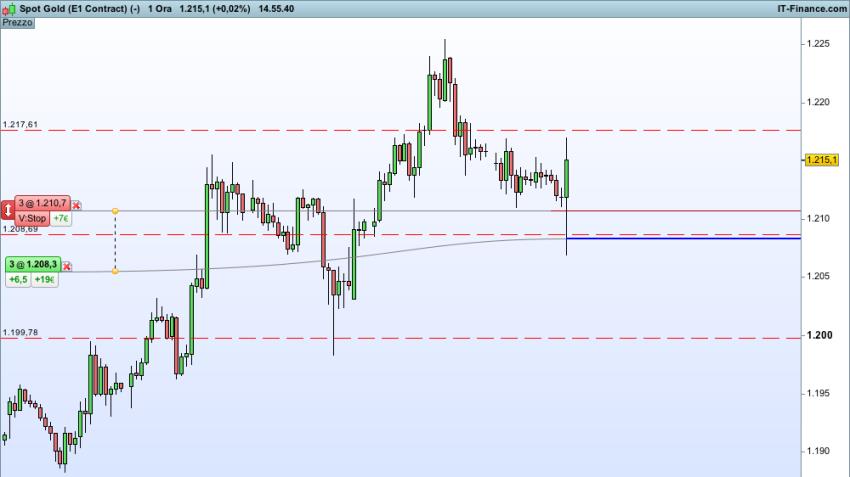
Task: Click the 1.208,69 horizontal level label
Action: (x=20, y=229)
